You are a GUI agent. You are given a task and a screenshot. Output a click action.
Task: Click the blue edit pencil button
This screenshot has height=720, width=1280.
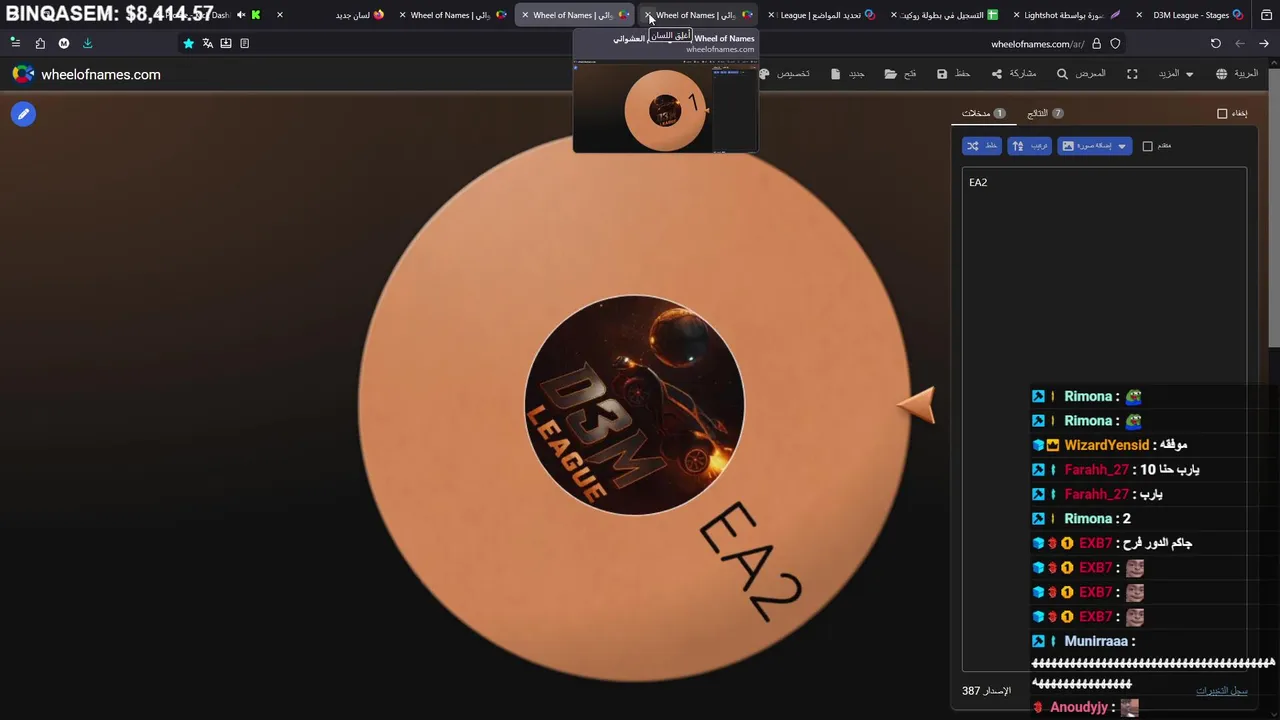click(x=23, y=114)
